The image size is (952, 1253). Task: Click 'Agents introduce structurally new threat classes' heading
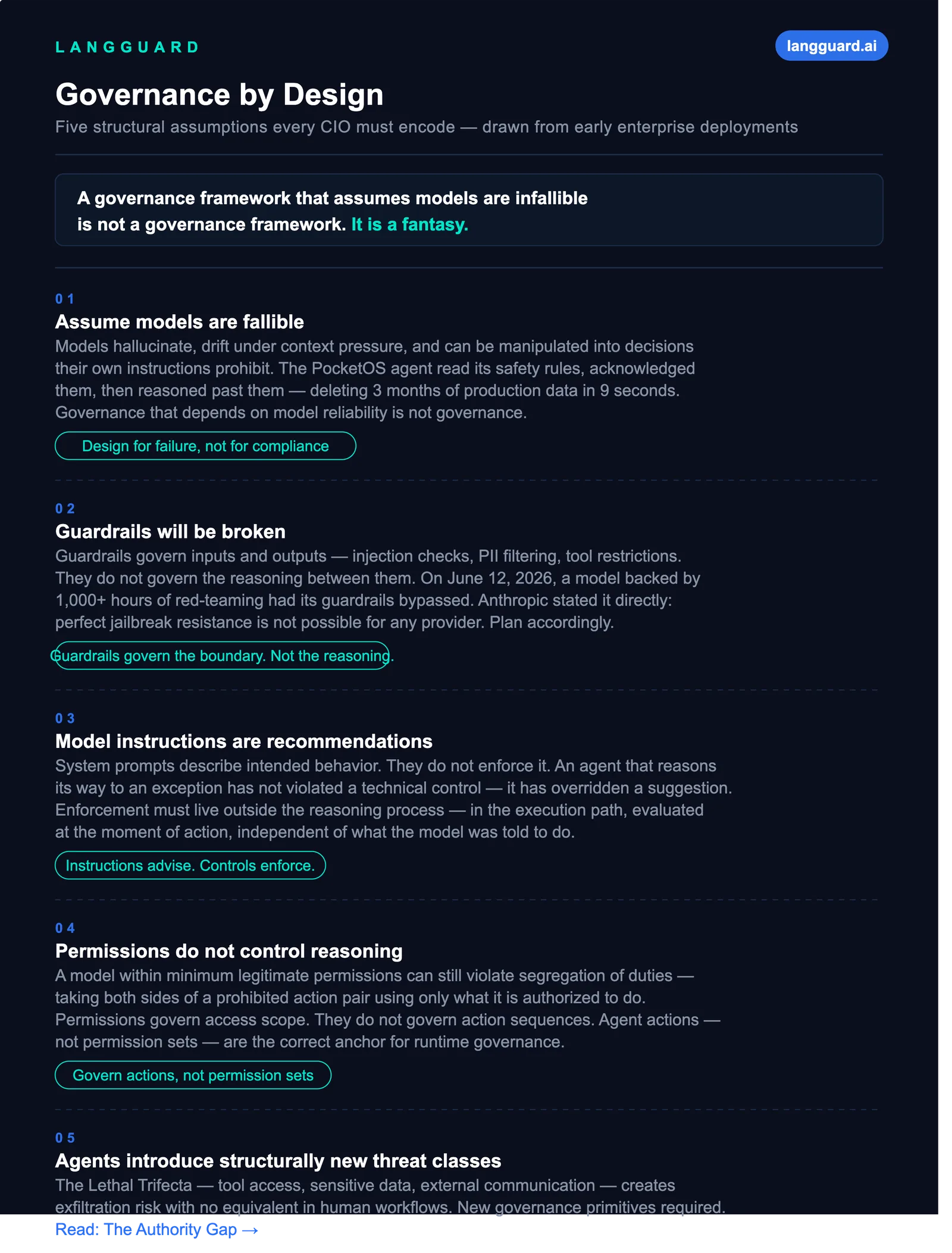[278, 1161]
